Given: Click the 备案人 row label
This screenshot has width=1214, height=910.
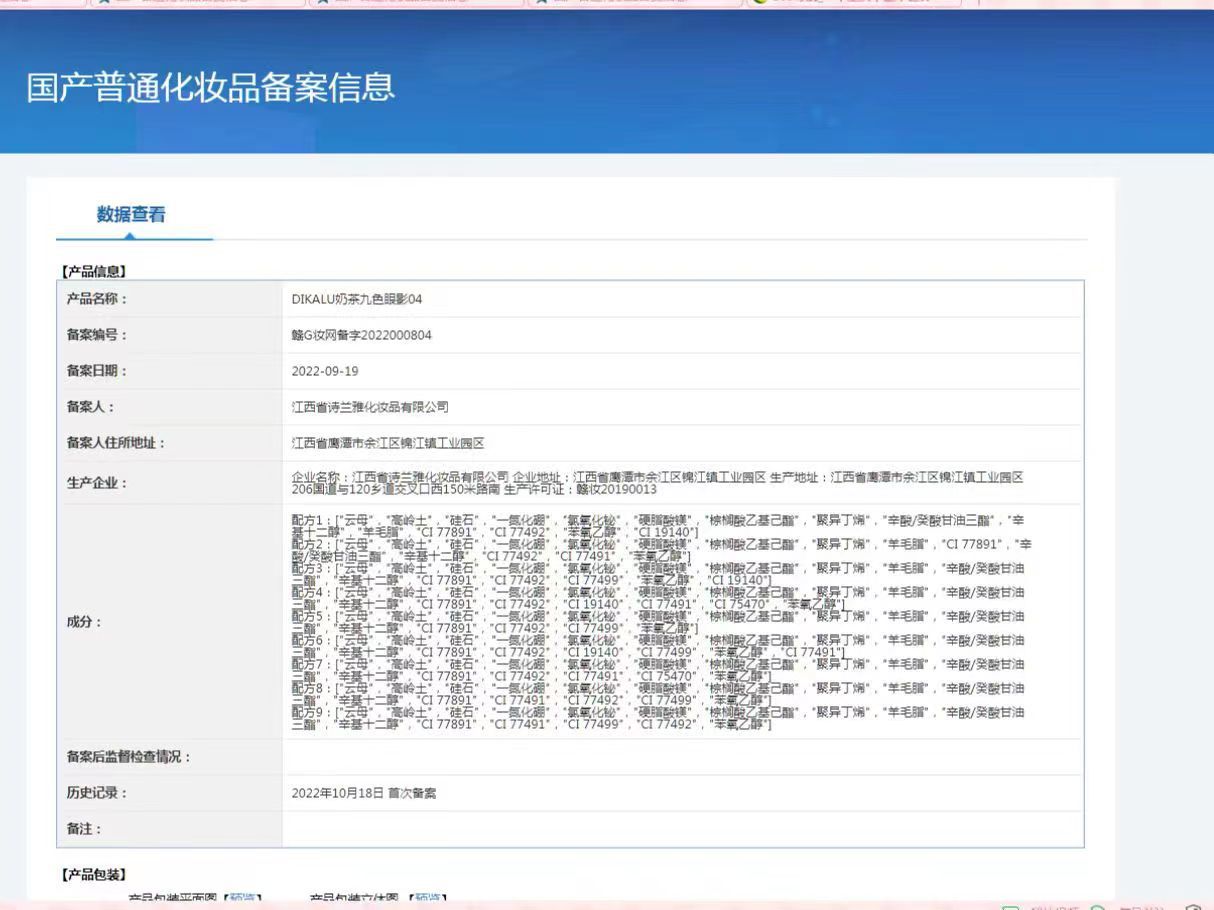Looking at the screenshot, I should 91,407.
